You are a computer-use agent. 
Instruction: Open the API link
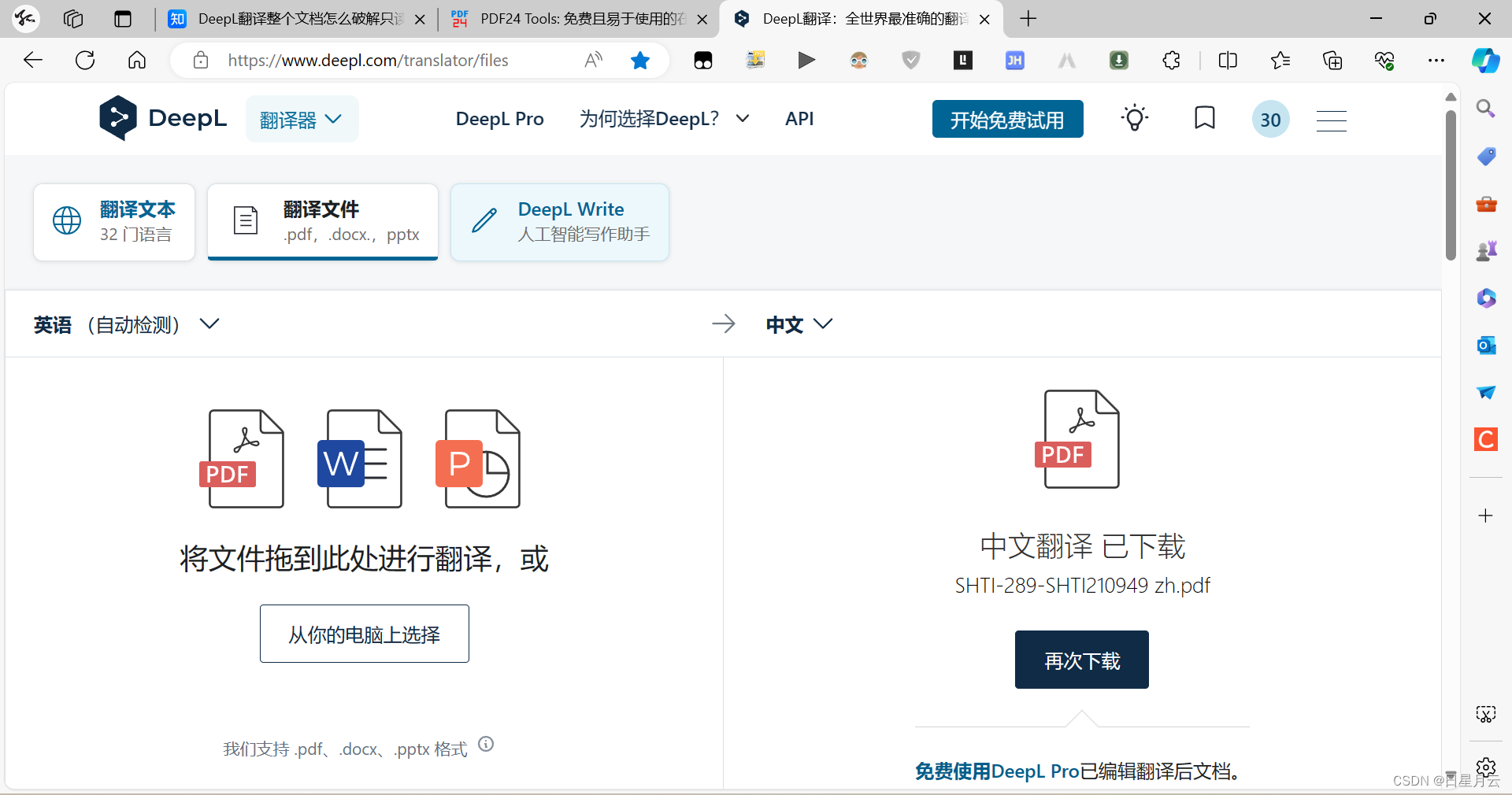coord(799,119)
